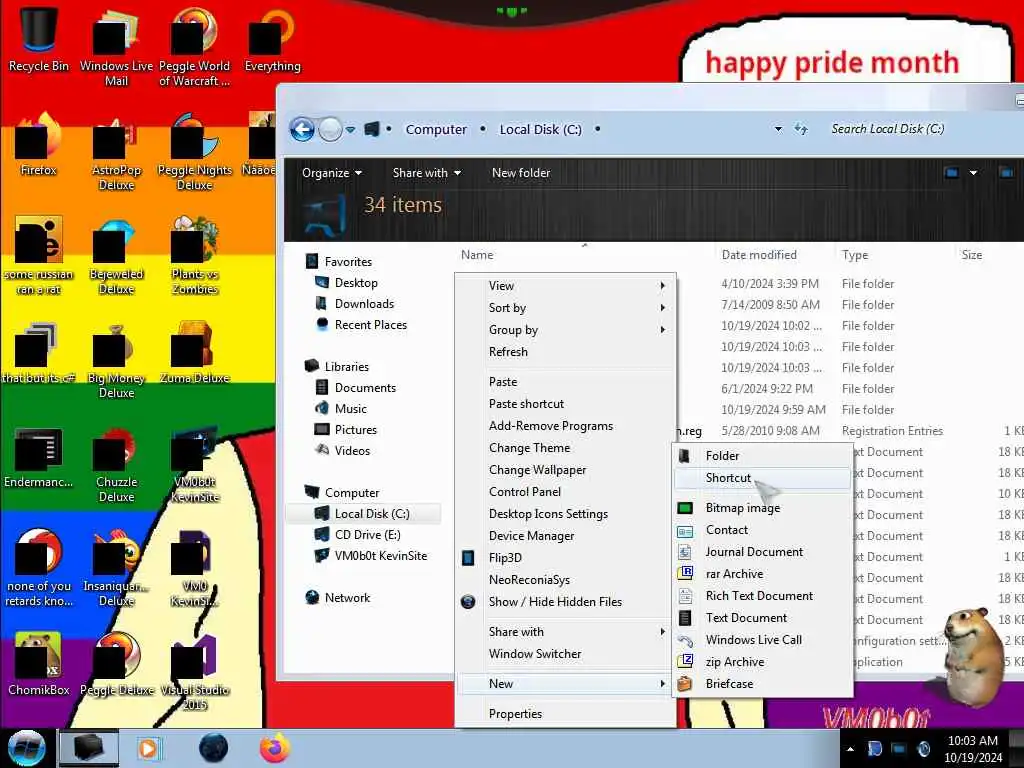Open the Bejeweled Deluxe desktop icon
Viewport: 1024px width, 768px height.
tap(116, 256)
